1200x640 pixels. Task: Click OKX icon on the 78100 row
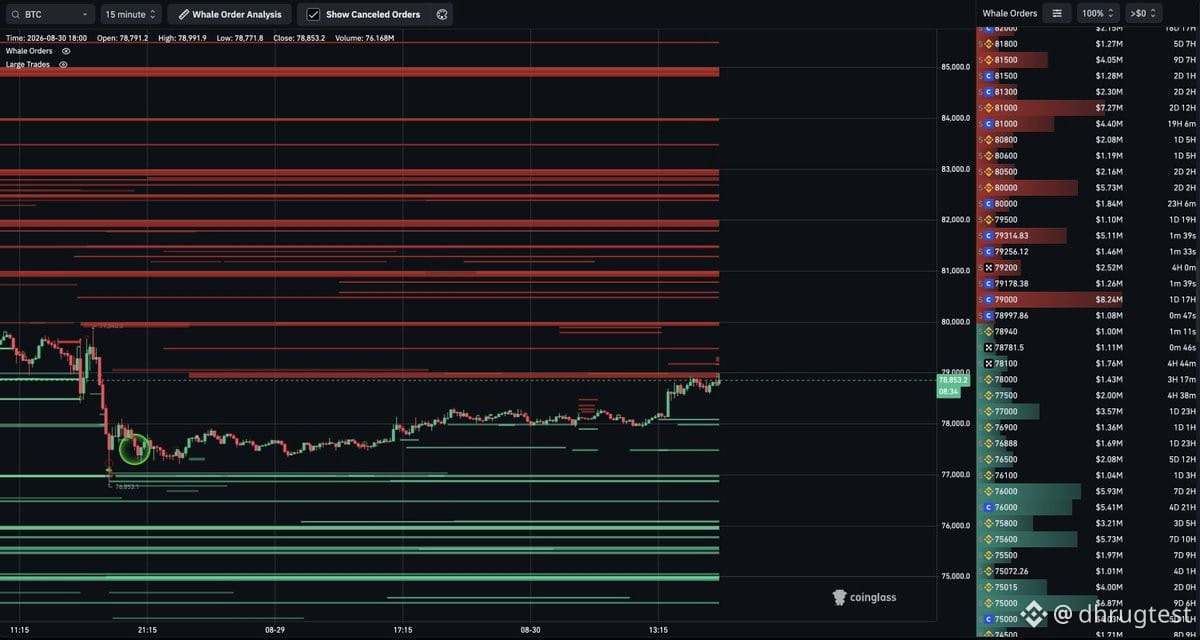tap(987, 364)
